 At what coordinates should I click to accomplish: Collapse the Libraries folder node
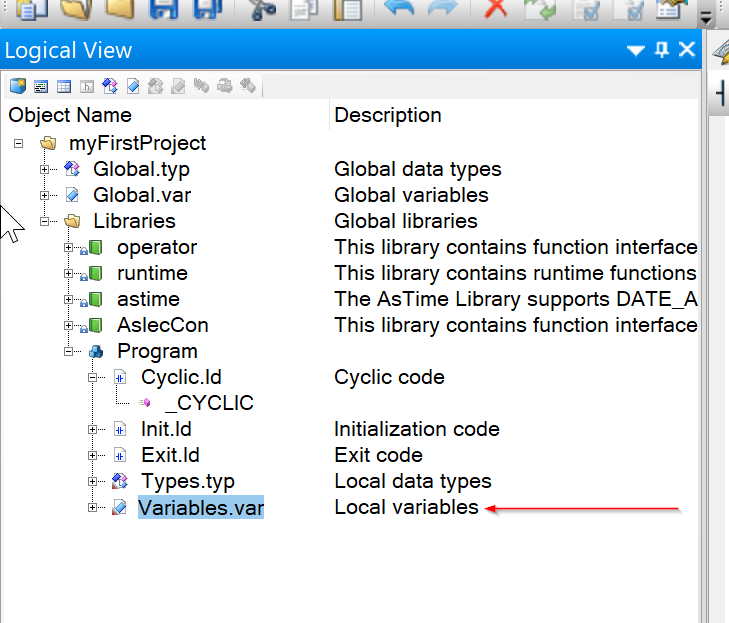[44, 221]
